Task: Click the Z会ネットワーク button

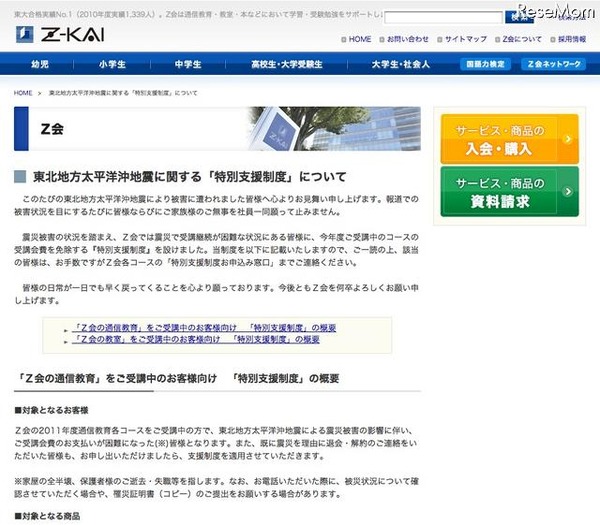Action: pos(554,64)
